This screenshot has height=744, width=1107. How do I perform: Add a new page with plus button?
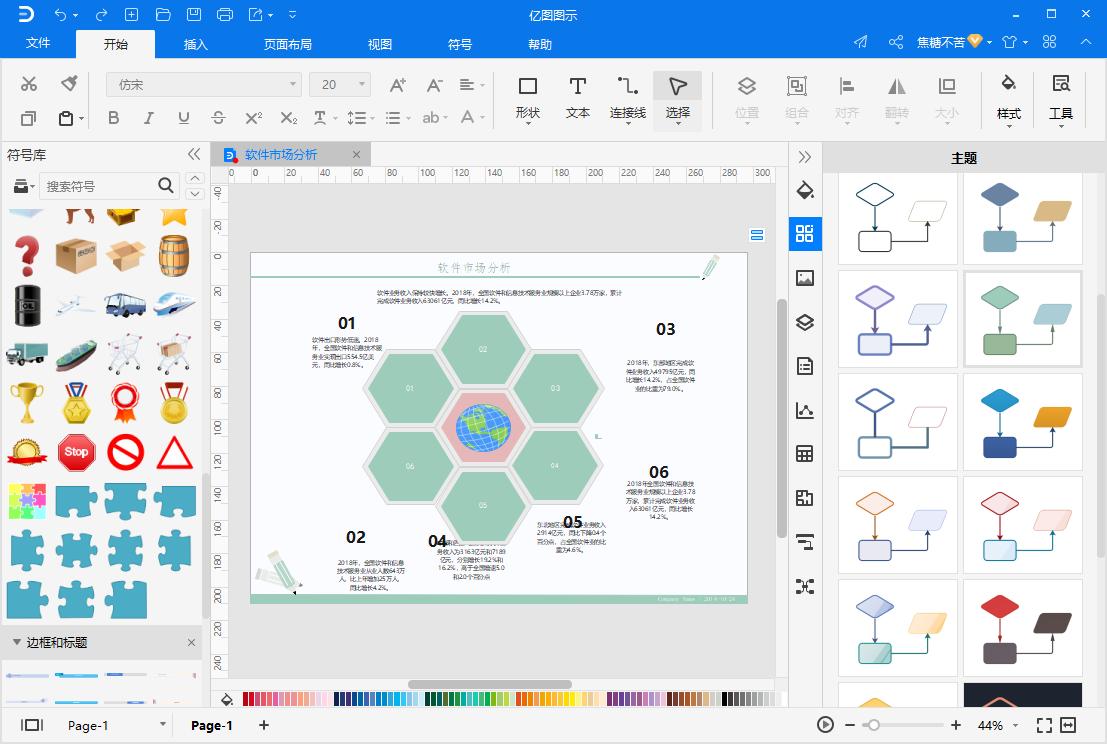pyautogui.click(x=264, y=725)
